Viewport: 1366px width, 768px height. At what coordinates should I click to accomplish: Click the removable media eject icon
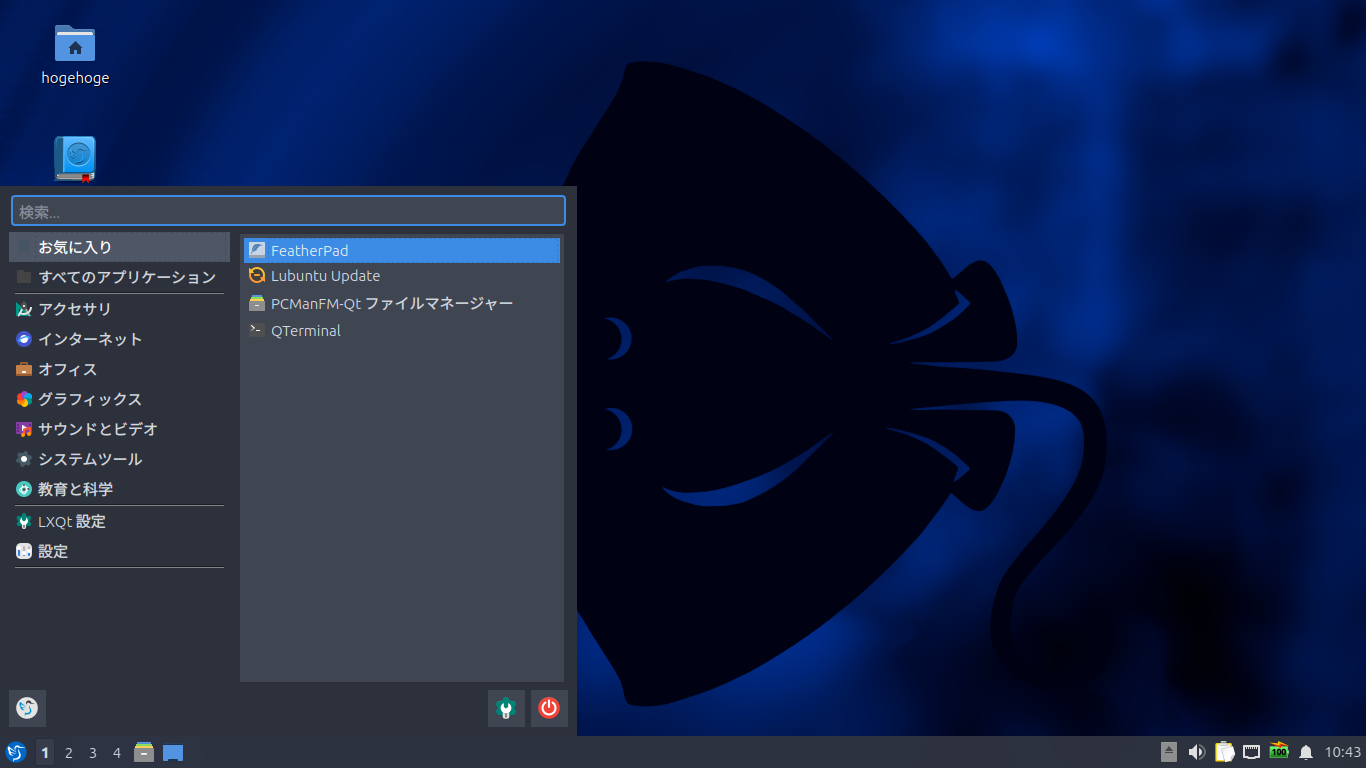[1169, 752]
